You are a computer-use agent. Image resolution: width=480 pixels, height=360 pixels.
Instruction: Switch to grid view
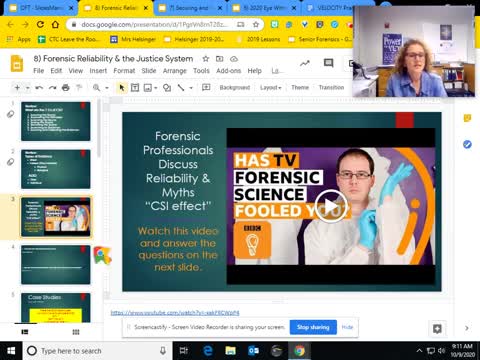pyautogui.click(x=76, y=332)
